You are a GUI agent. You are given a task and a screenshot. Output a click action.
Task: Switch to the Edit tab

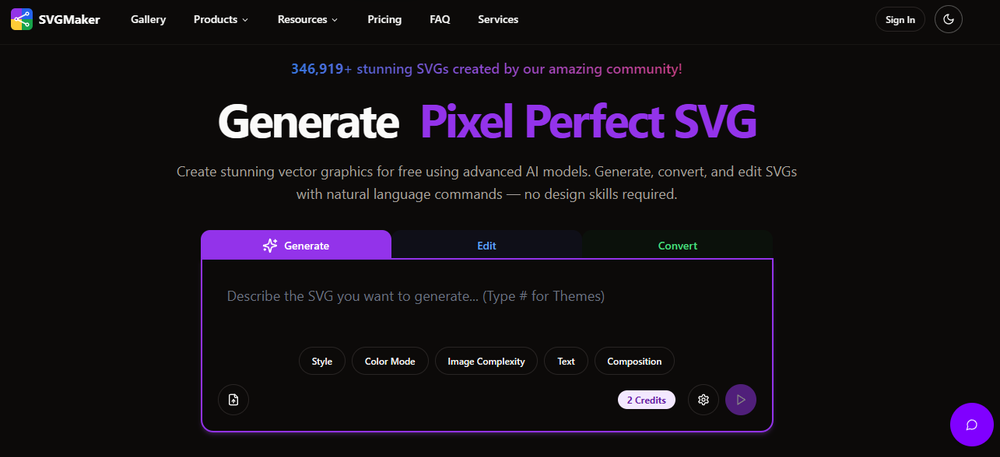pos(486,245)
